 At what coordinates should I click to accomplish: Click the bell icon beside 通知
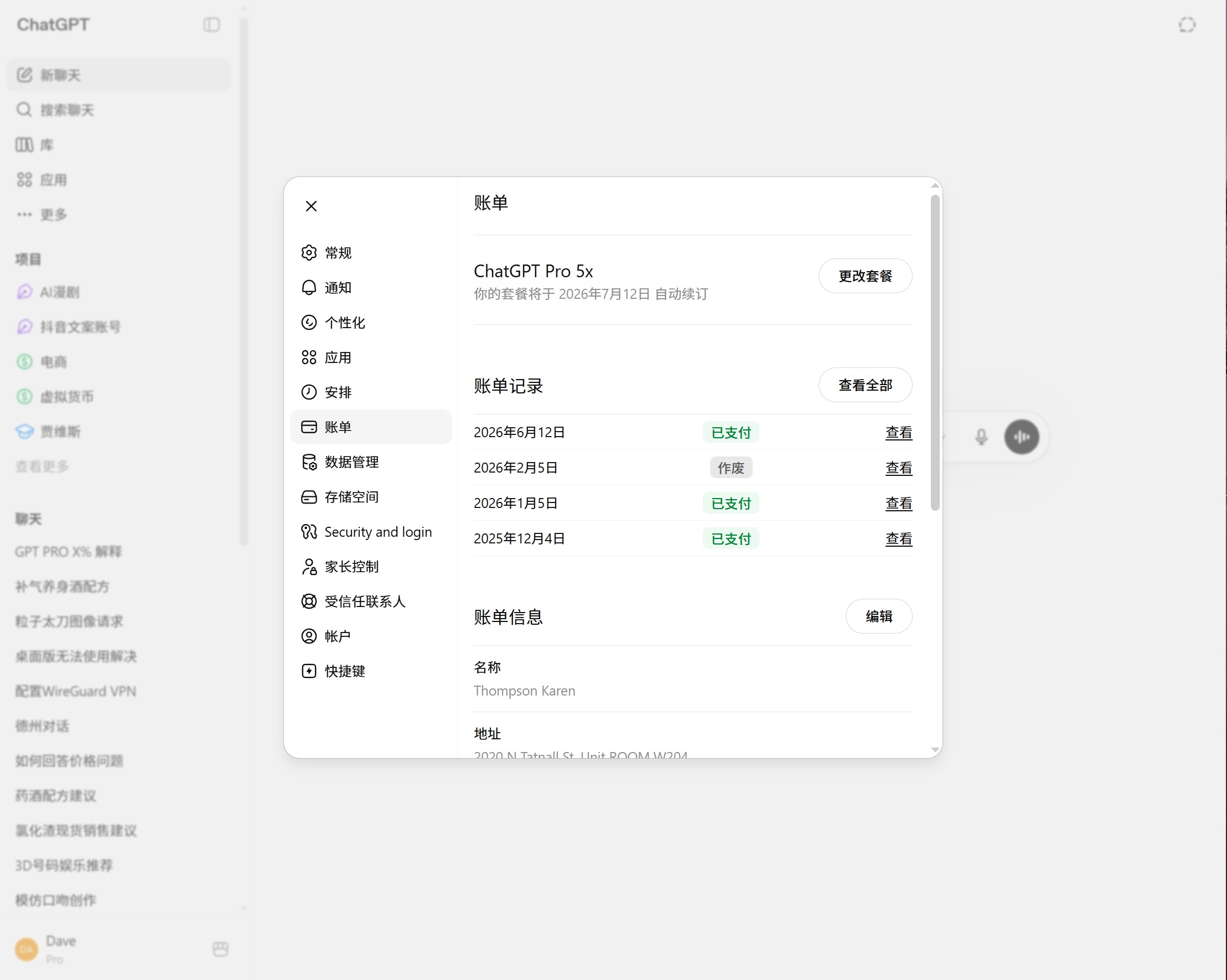(308, 287)
